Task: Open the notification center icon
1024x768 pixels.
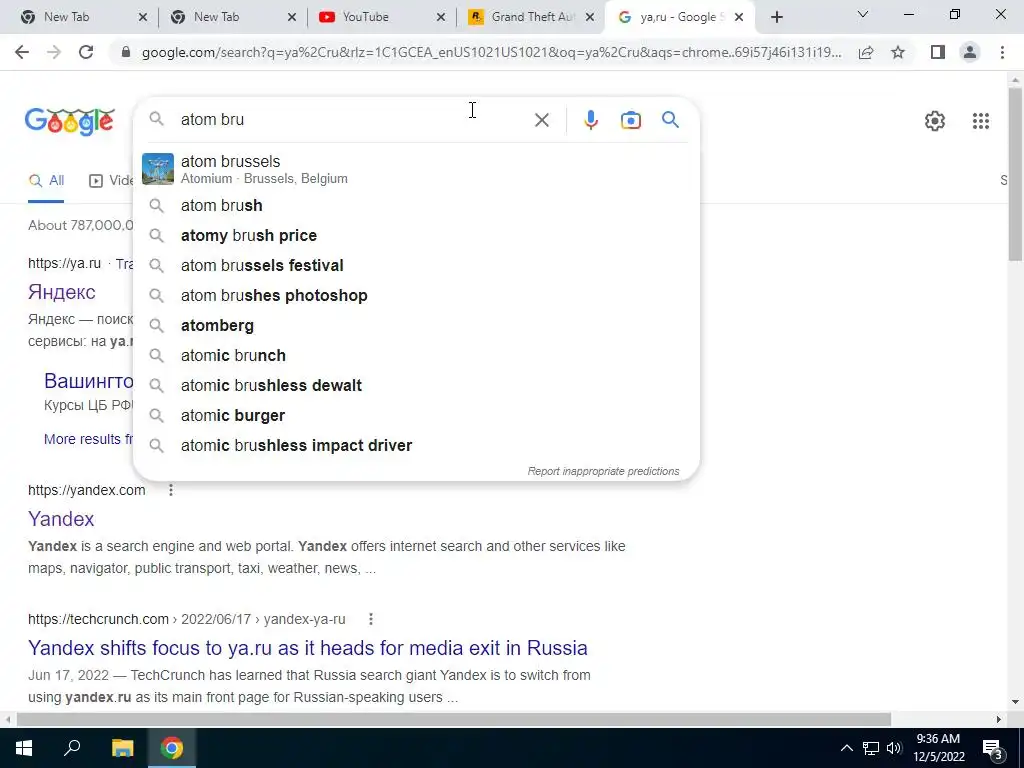Action: [x=993, y=748]
